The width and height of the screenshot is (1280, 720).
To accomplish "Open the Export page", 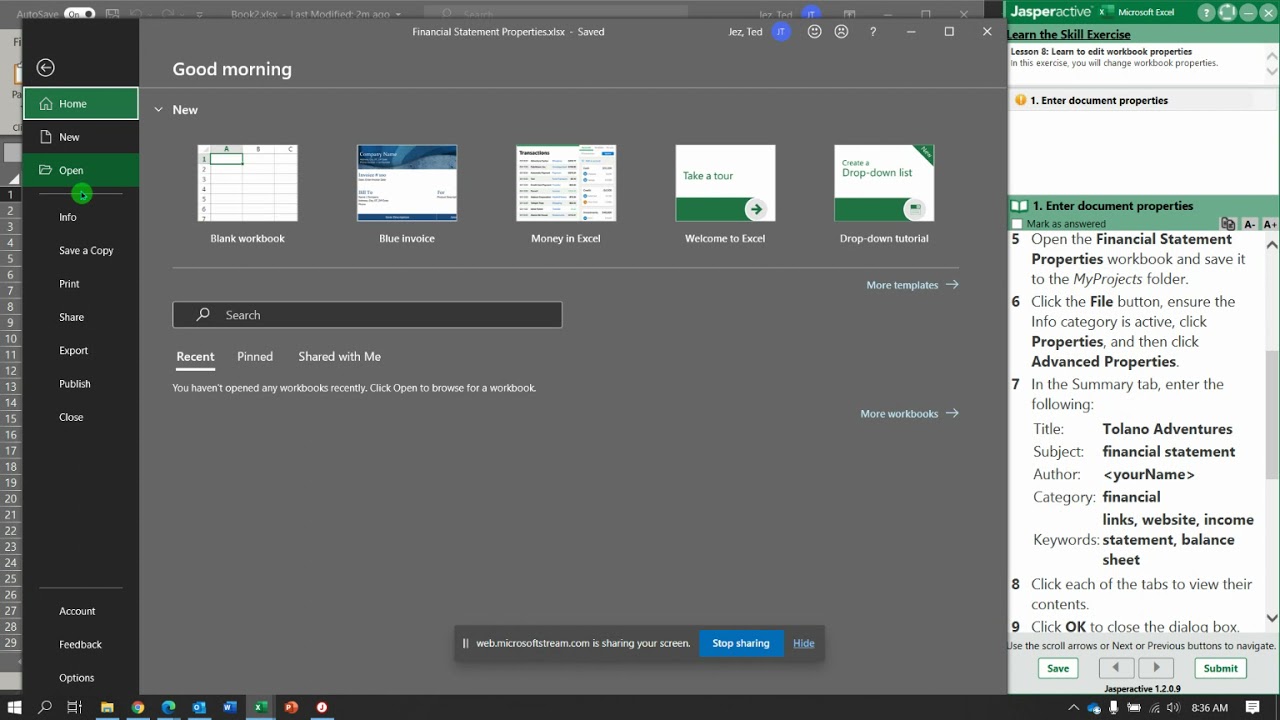I will click(81, 350).
